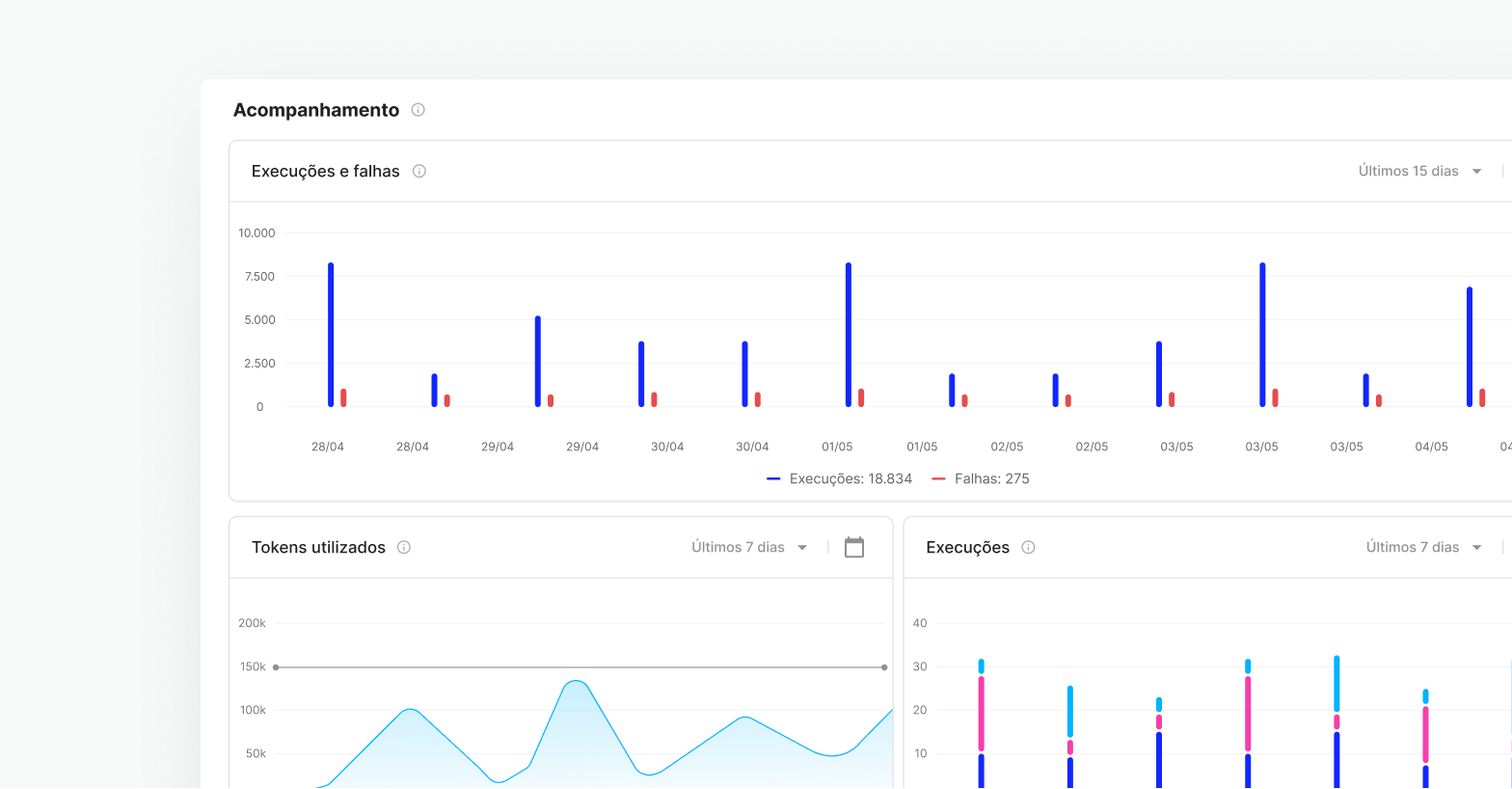Expand Últimos 7 dias in Execuções panel
This screenshot has height=789, width=1512.
point(1423,547)
